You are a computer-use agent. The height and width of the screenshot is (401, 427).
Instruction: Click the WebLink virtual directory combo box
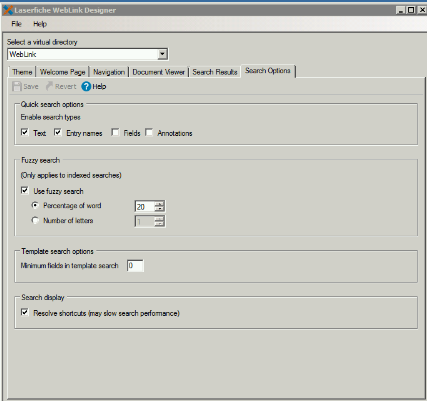tap(88, 54)
